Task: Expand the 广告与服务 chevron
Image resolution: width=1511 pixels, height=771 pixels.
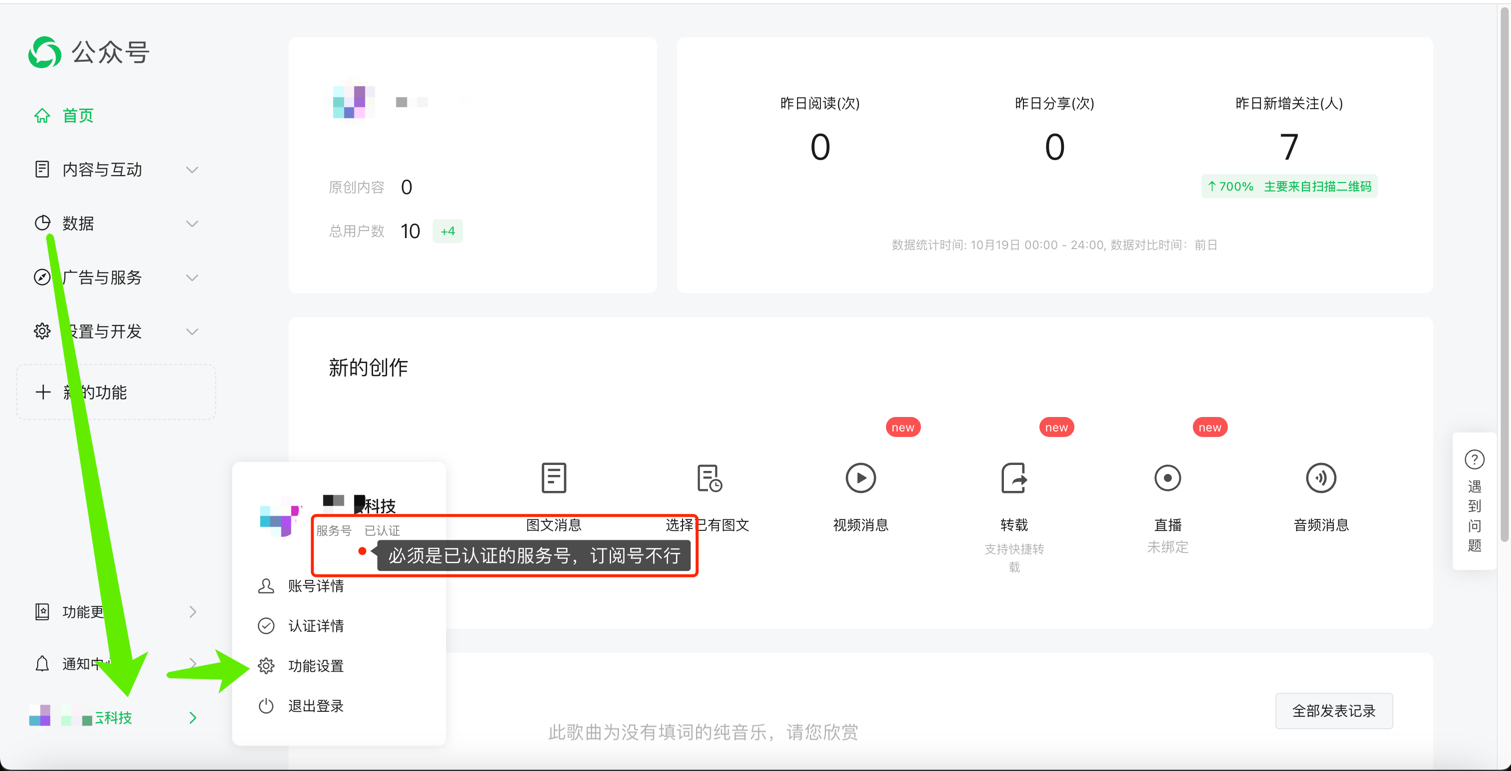Action: (x=192, y=278)
